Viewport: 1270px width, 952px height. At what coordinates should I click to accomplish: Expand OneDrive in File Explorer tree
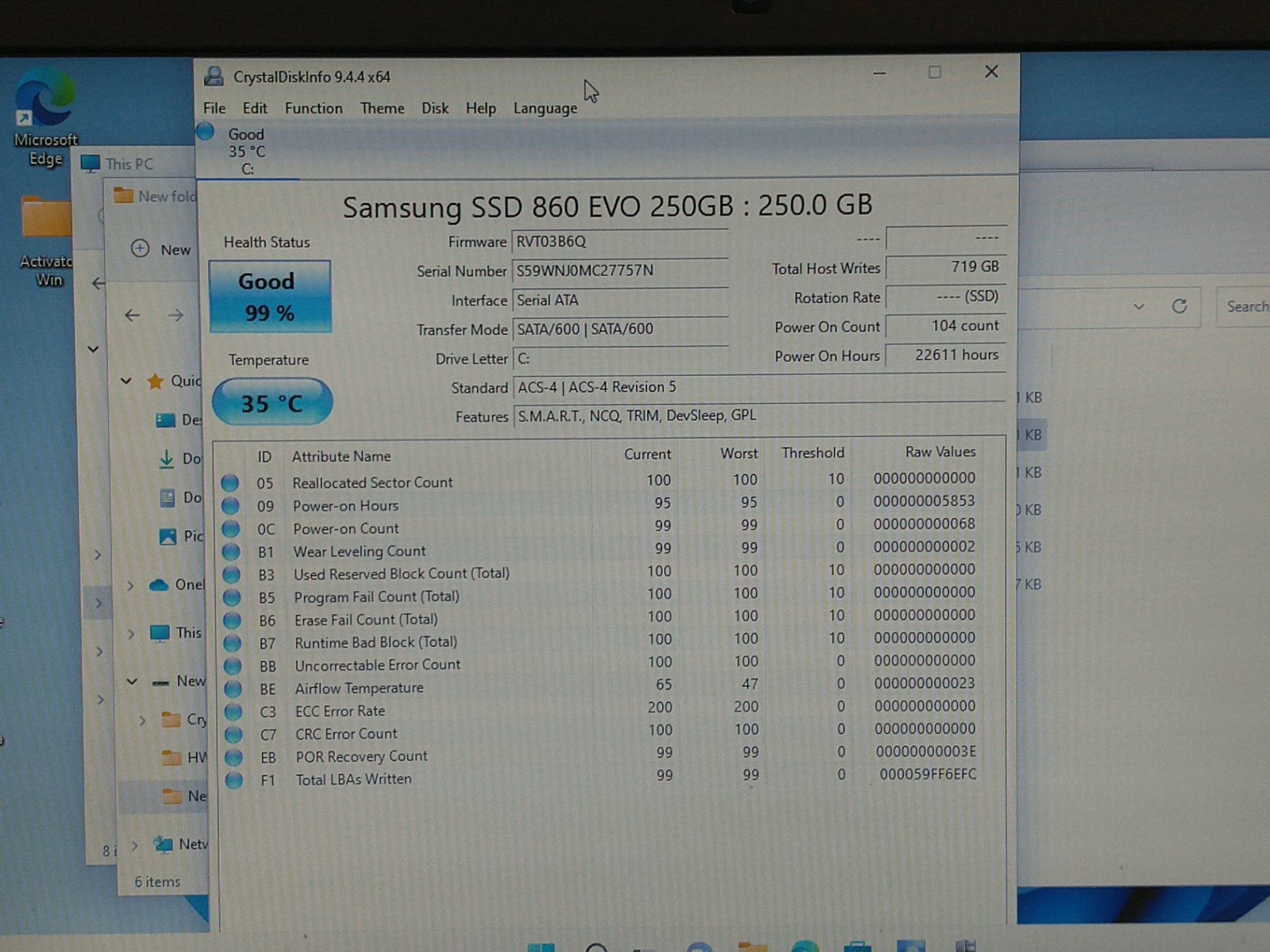point(130,585)
